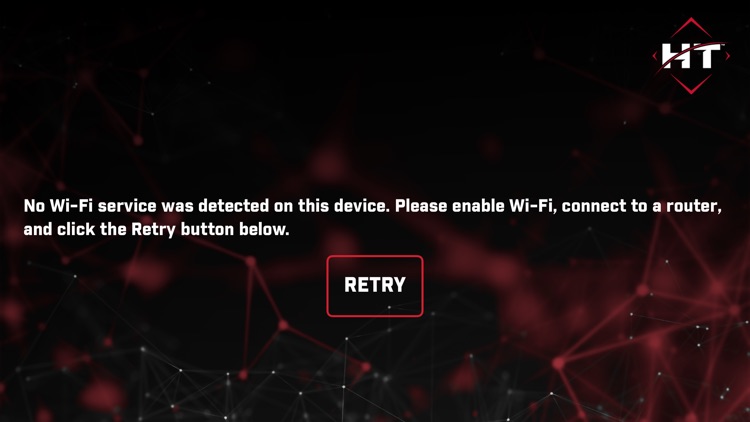Viewport: 750px width, 422px height.
Task: Click 'Please enable Wi-Fi' in the message
Action: click(474, 206)
